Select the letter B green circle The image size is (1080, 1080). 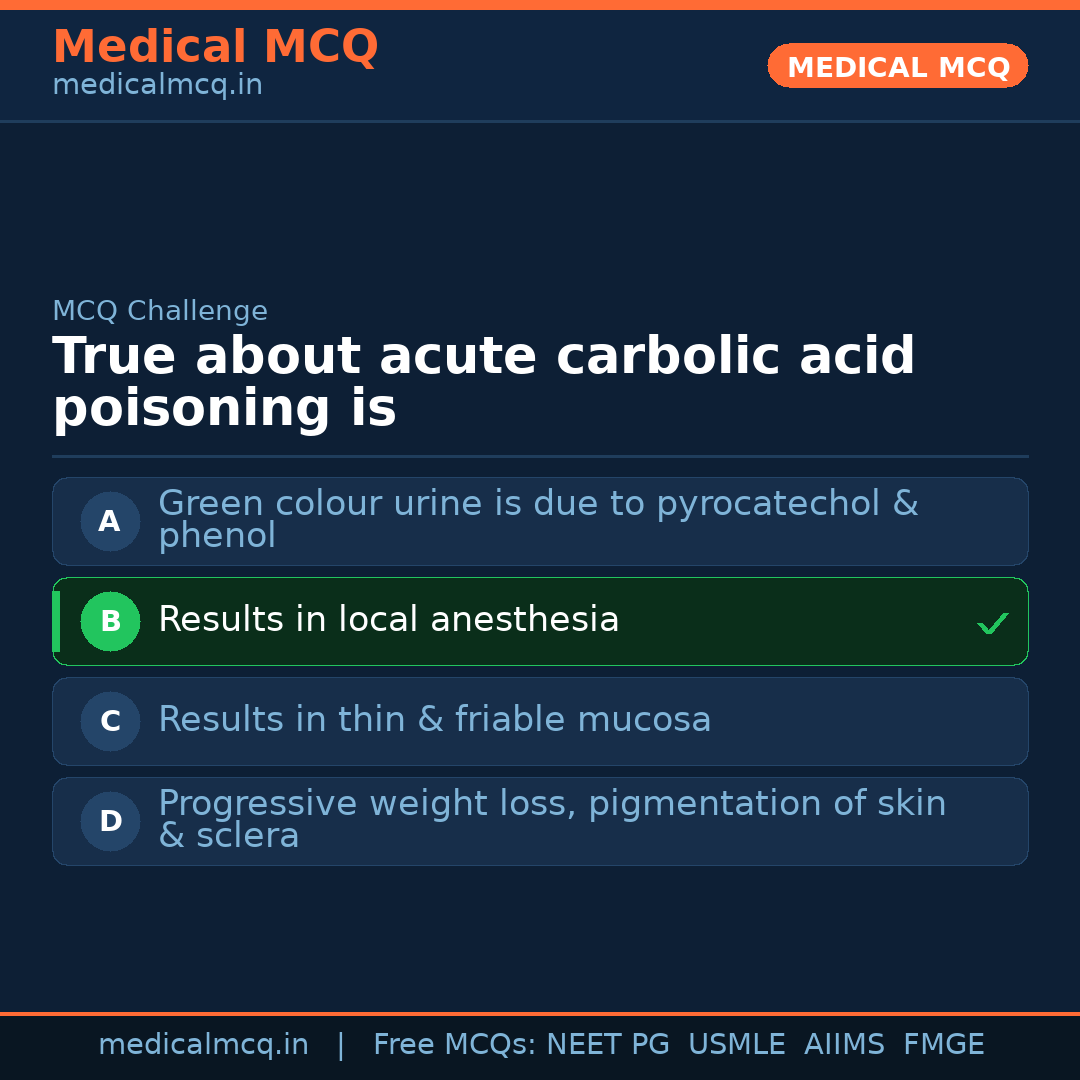[110, 621]
